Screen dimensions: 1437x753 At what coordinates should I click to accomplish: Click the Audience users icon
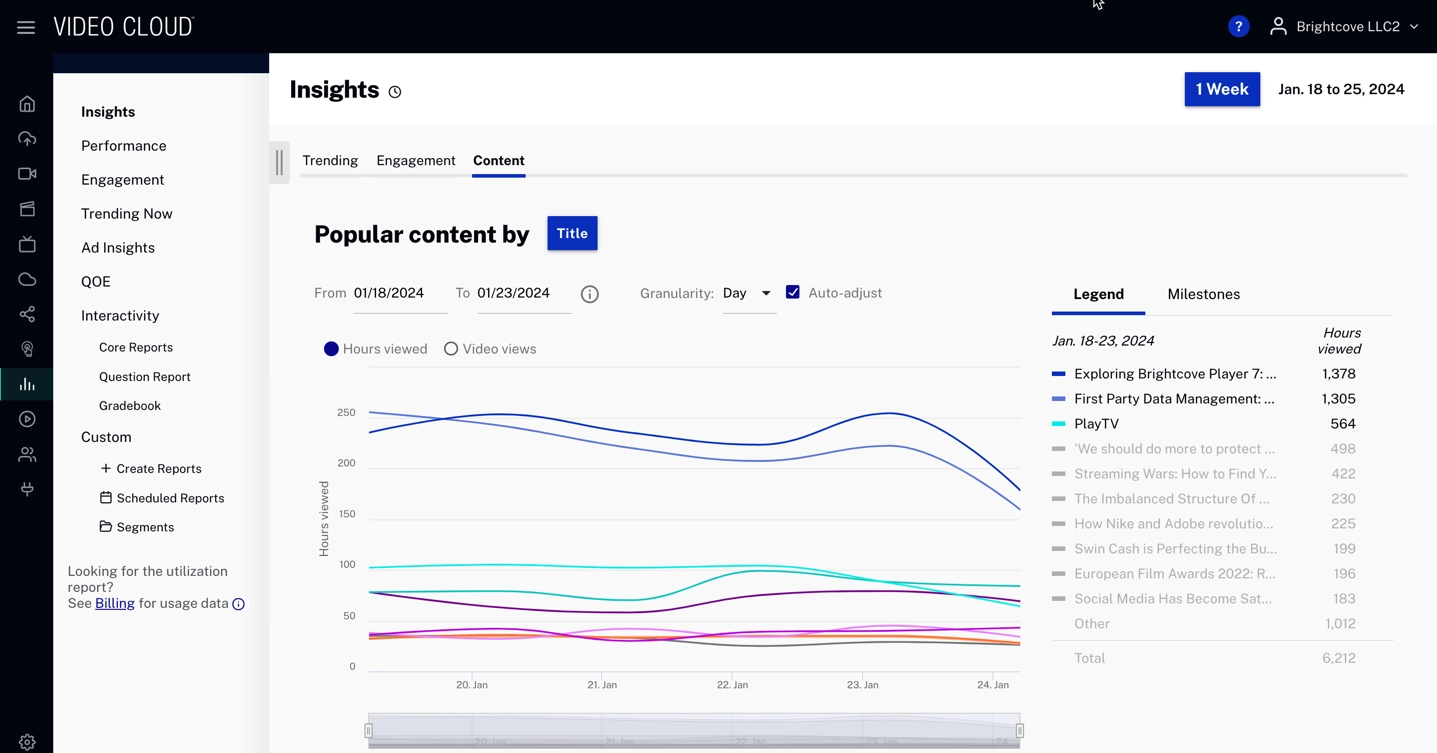(26, 454)
